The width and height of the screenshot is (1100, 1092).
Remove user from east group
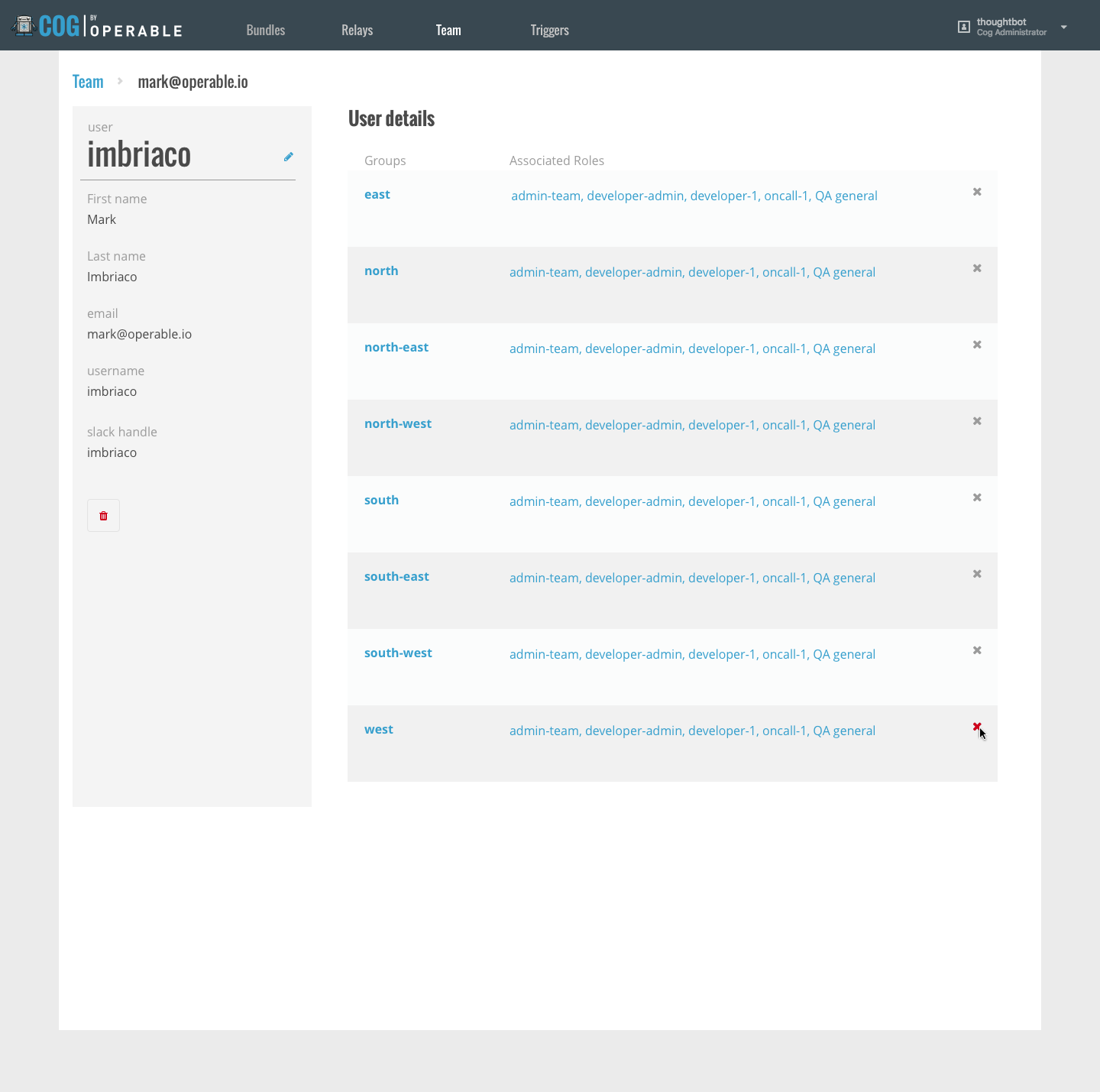(x=976, y=192)
